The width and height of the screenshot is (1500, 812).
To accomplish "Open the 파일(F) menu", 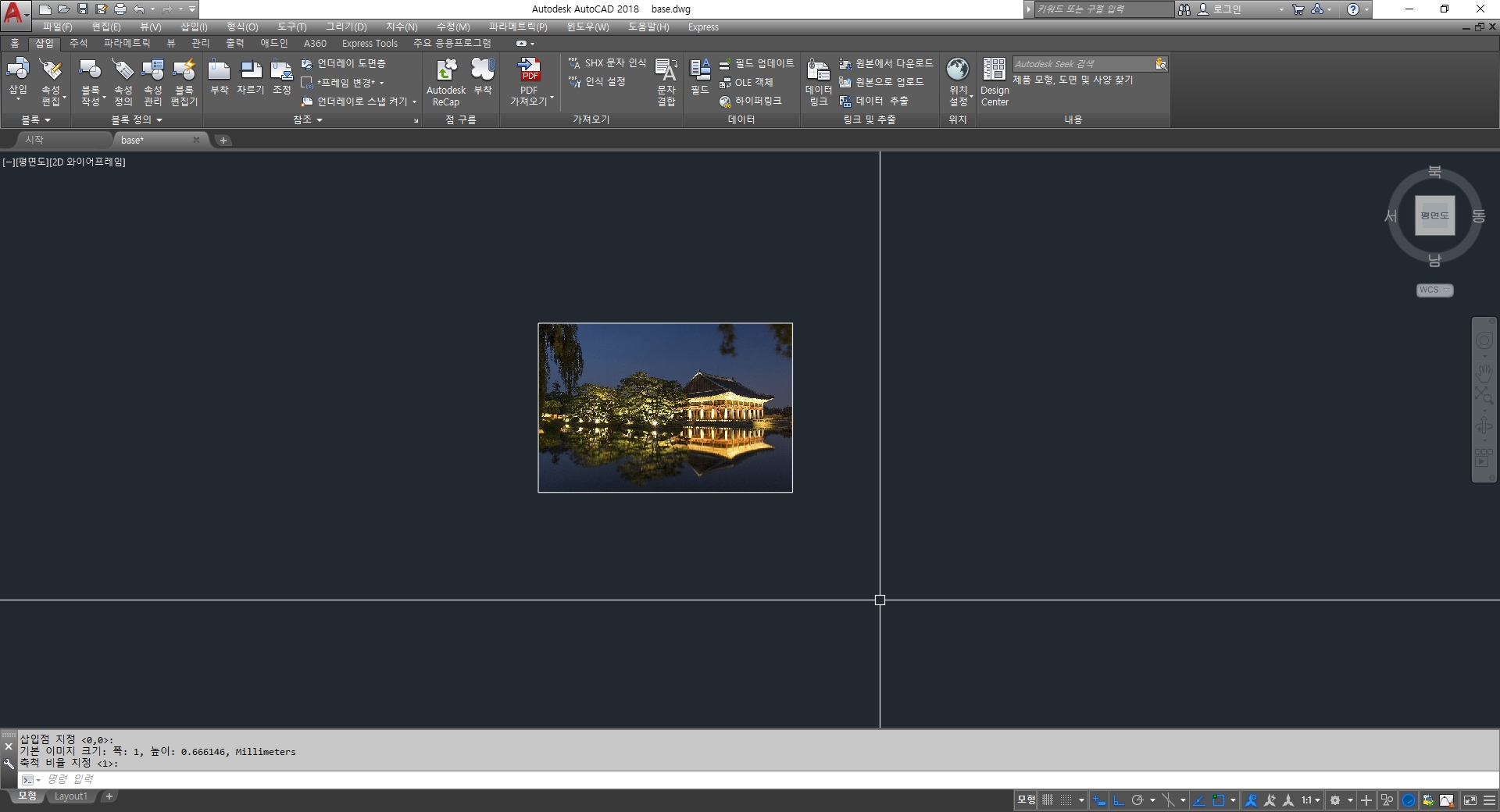I will coord(57,27).
